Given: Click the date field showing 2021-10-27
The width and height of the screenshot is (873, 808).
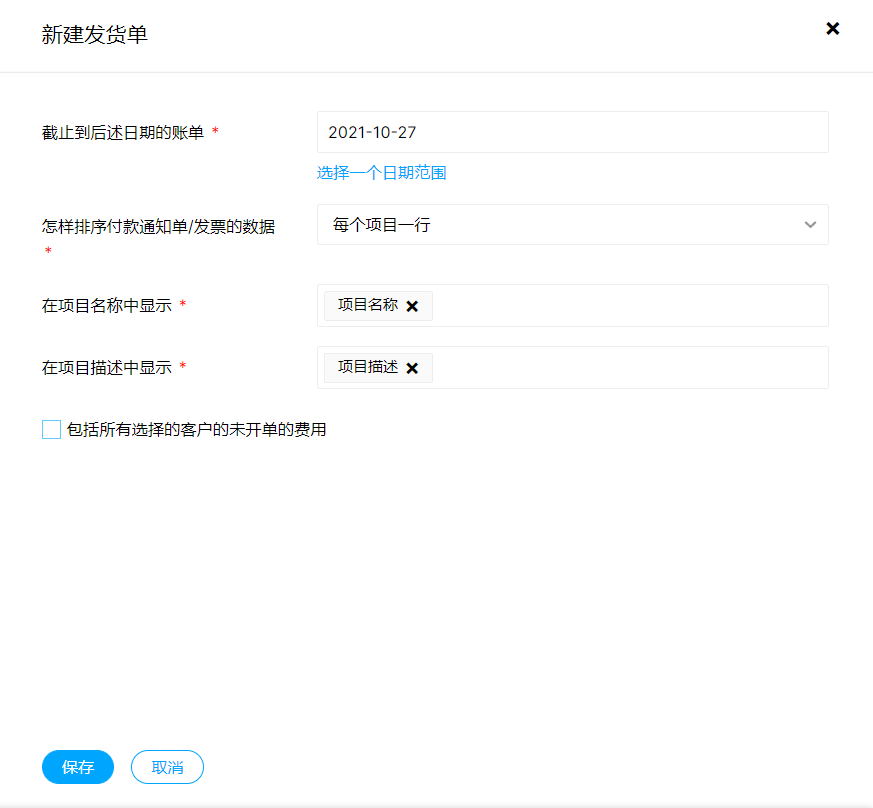Looking at the screenshot, I should click(572, 132).
